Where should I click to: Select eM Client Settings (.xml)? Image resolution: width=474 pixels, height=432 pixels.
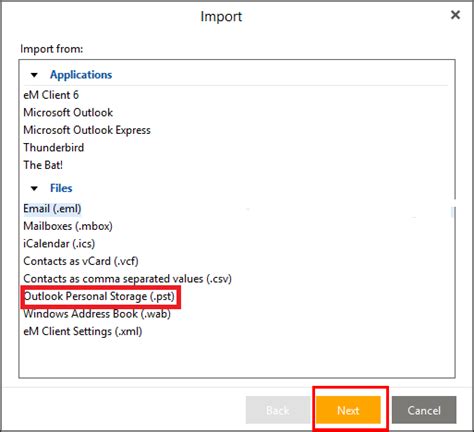point(83,332)
